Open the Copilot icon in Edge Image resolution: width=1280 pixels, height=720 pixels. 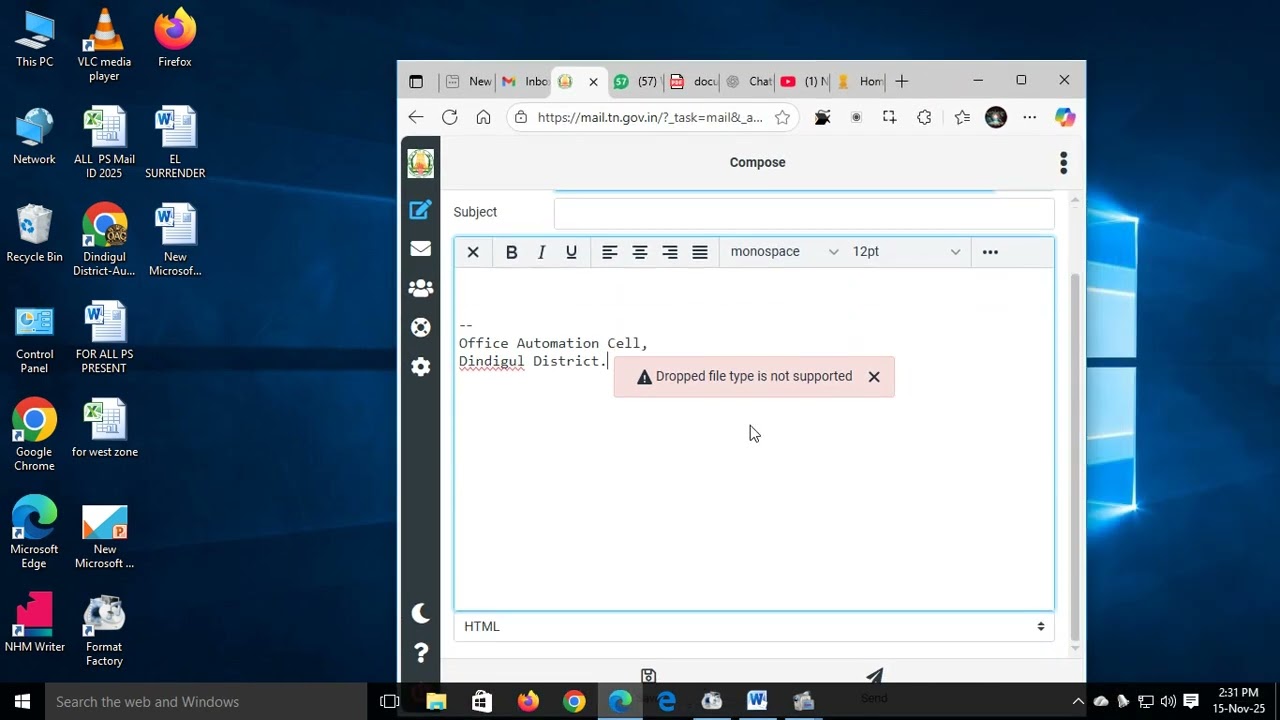coord(1065,118)
